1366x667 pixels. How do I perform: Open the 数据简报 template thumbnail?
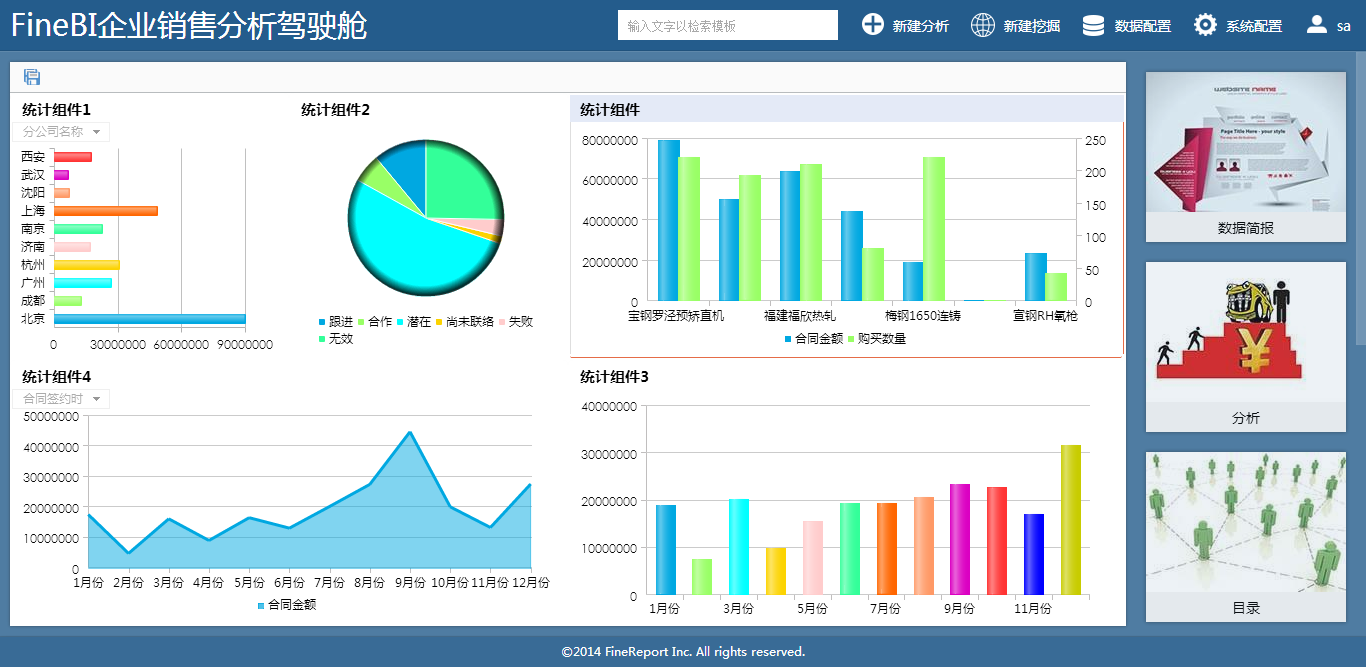[1245, 143]
